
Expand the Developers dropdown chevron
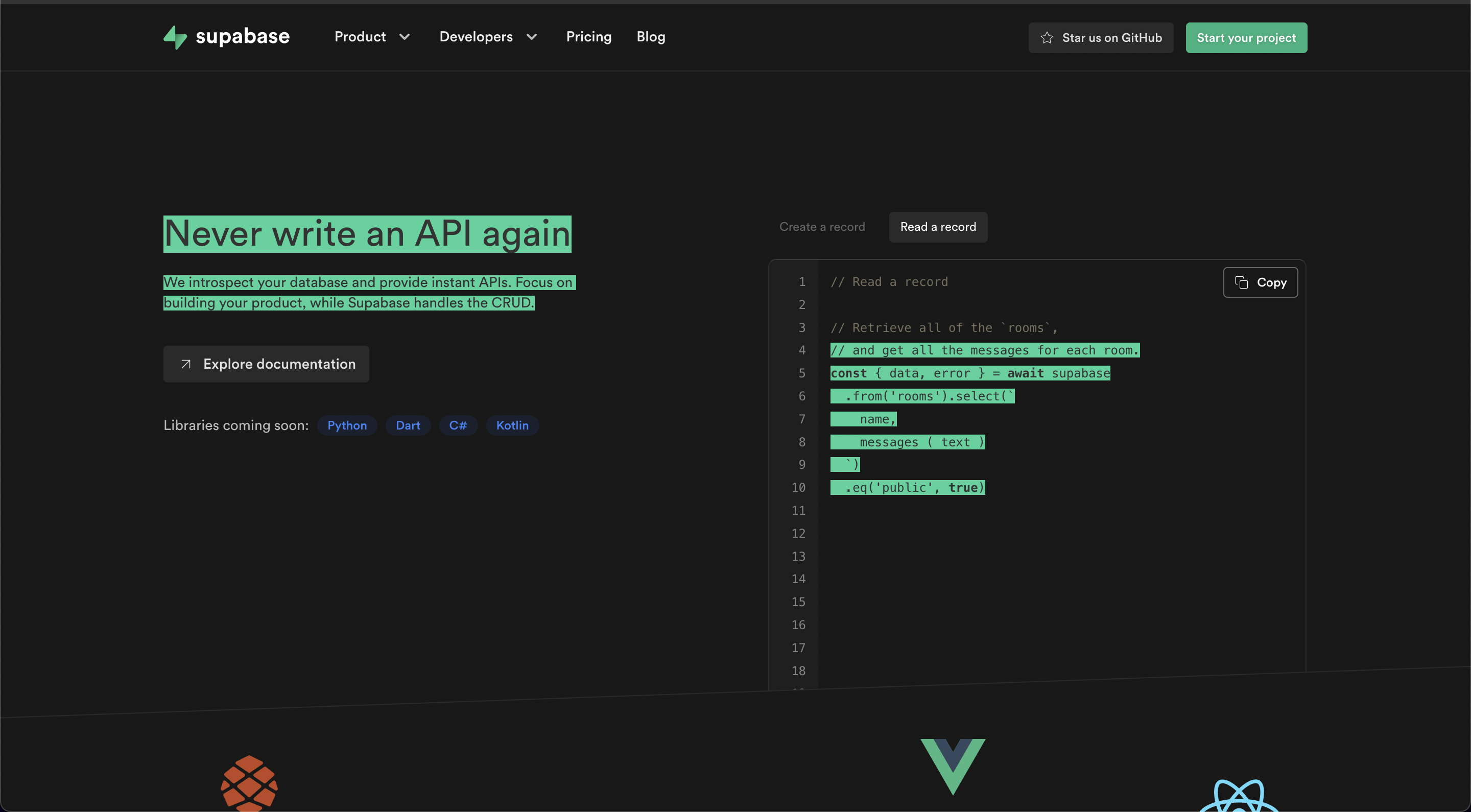pos(531,37)
